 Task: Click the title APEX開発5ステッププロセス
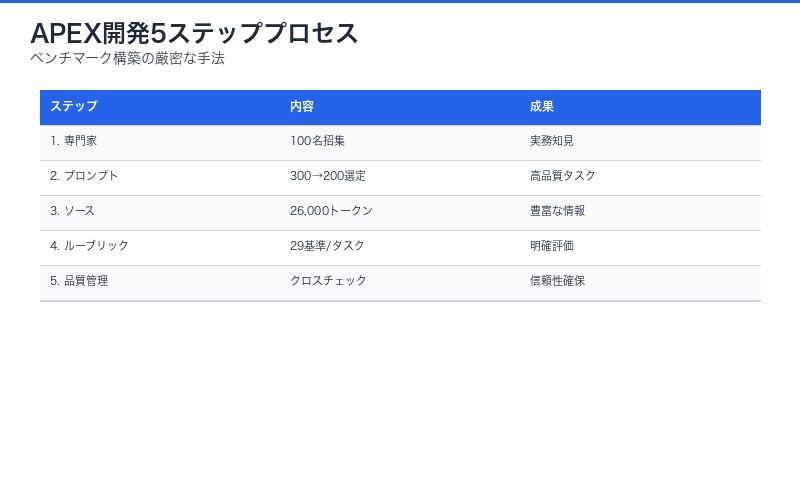pyautogui.click(x=194, y=33)
